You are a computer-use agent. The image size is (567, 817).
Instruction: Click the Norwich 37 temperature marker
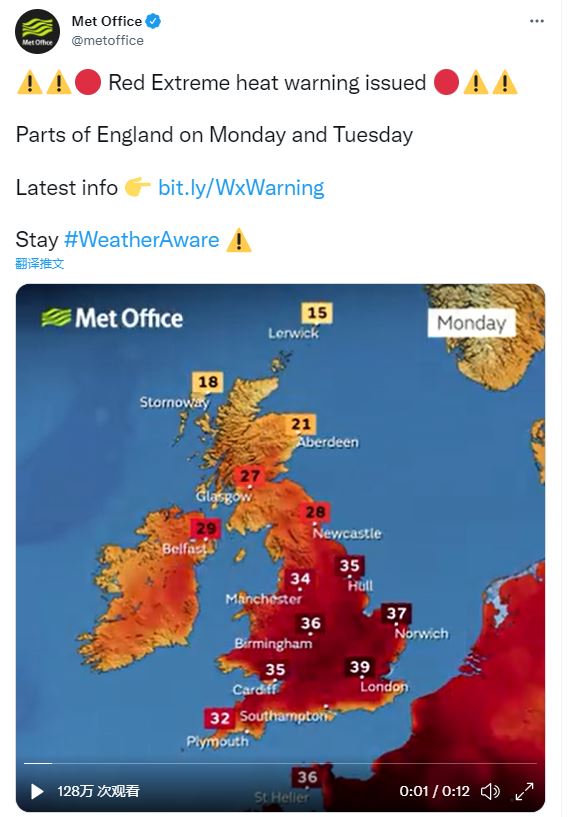coord(397,613)
